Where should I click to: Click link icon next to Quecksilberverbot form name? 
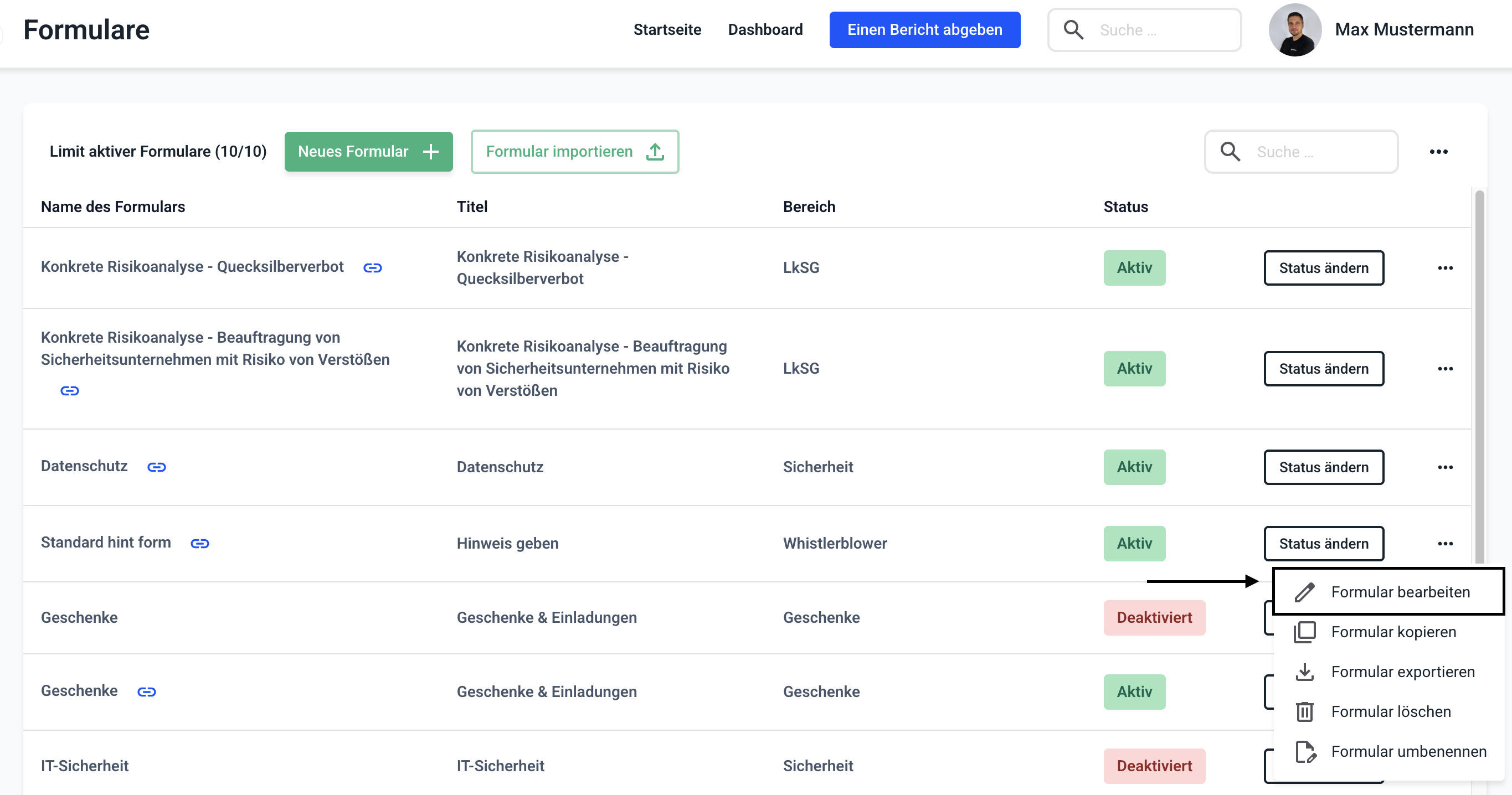click(373, 267)
